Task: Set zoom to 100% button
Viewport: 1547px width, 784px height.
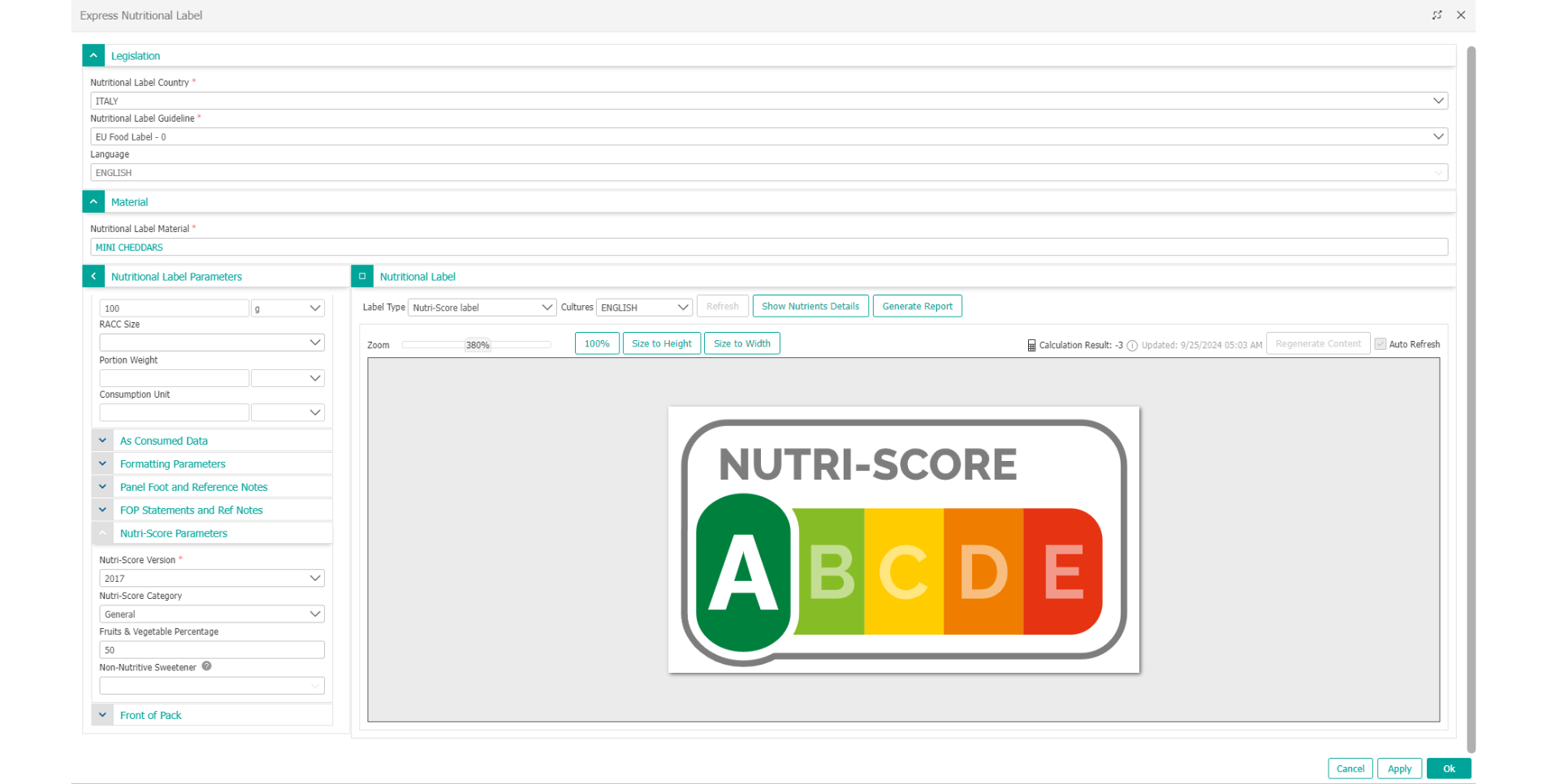Action: point(597,343)
